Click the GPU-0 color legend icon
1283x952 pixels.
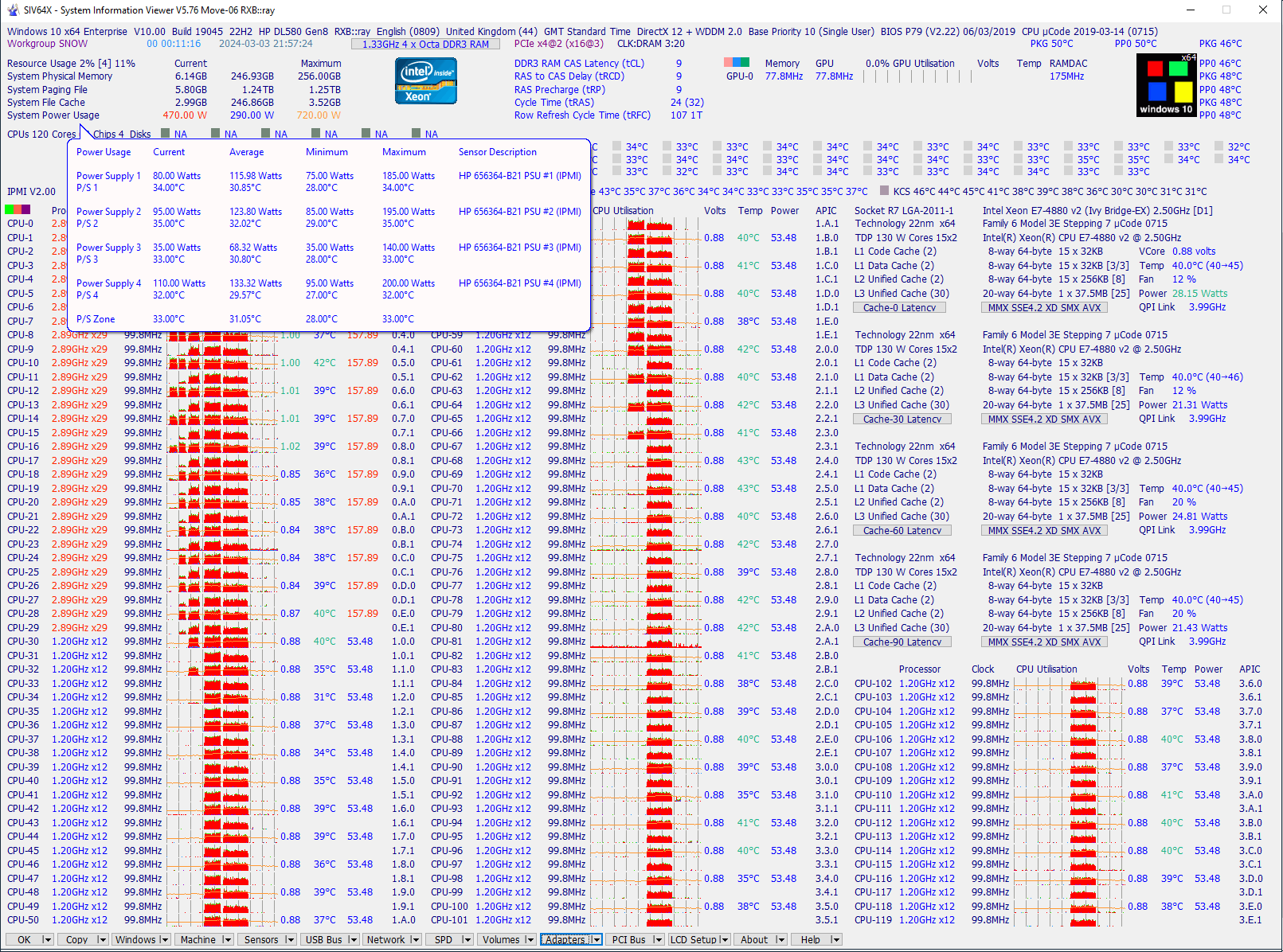pos(737,62)
